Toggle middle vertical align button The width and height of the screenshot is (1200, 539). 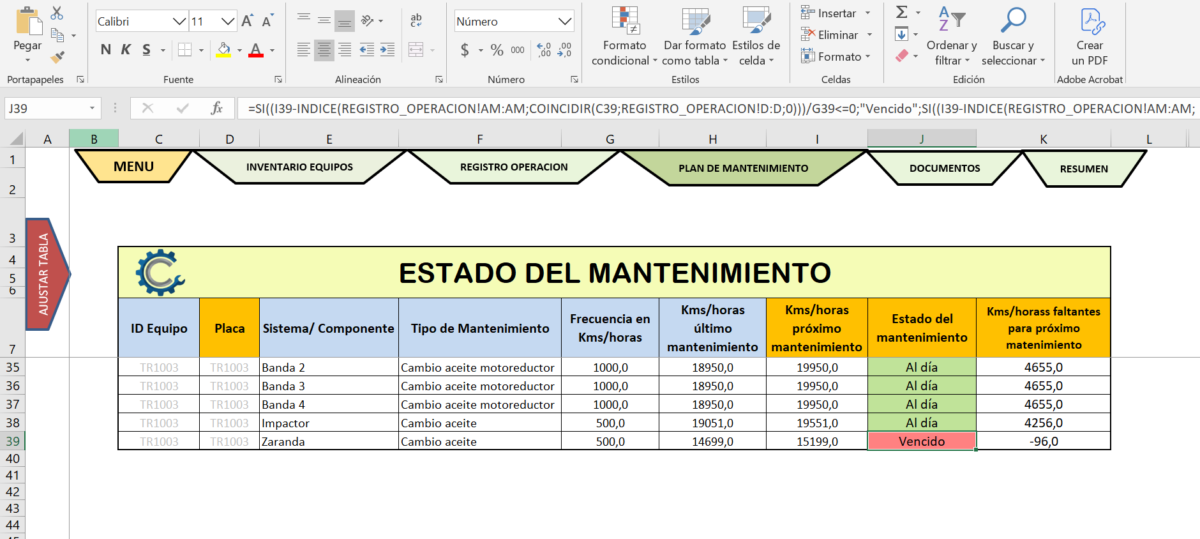[323, 20]
